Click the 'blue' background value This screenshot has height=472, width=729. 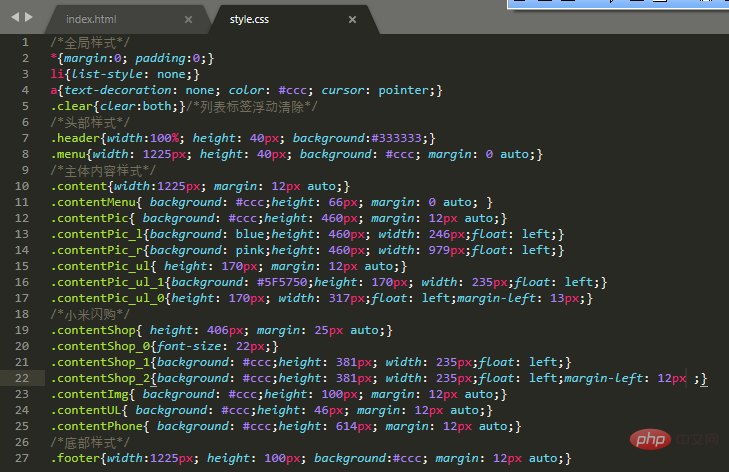pos(250,234)
